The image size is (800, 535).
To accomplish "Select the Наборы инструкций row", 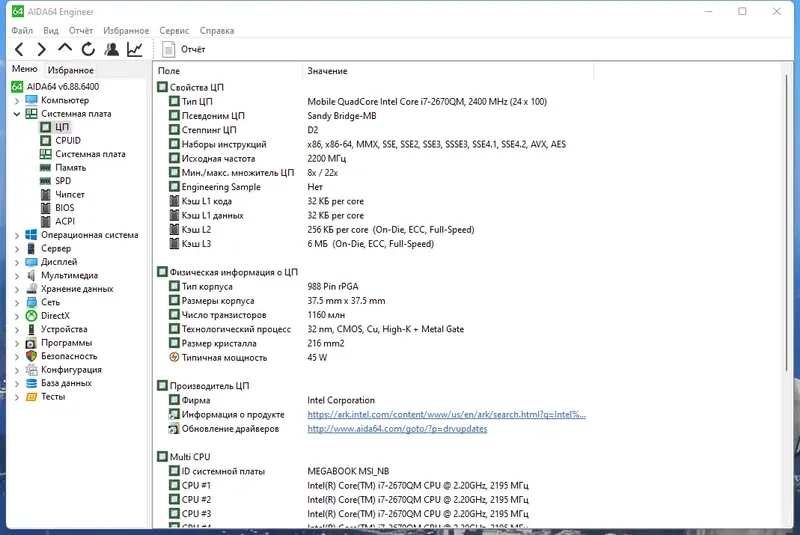I will (367, 144).
